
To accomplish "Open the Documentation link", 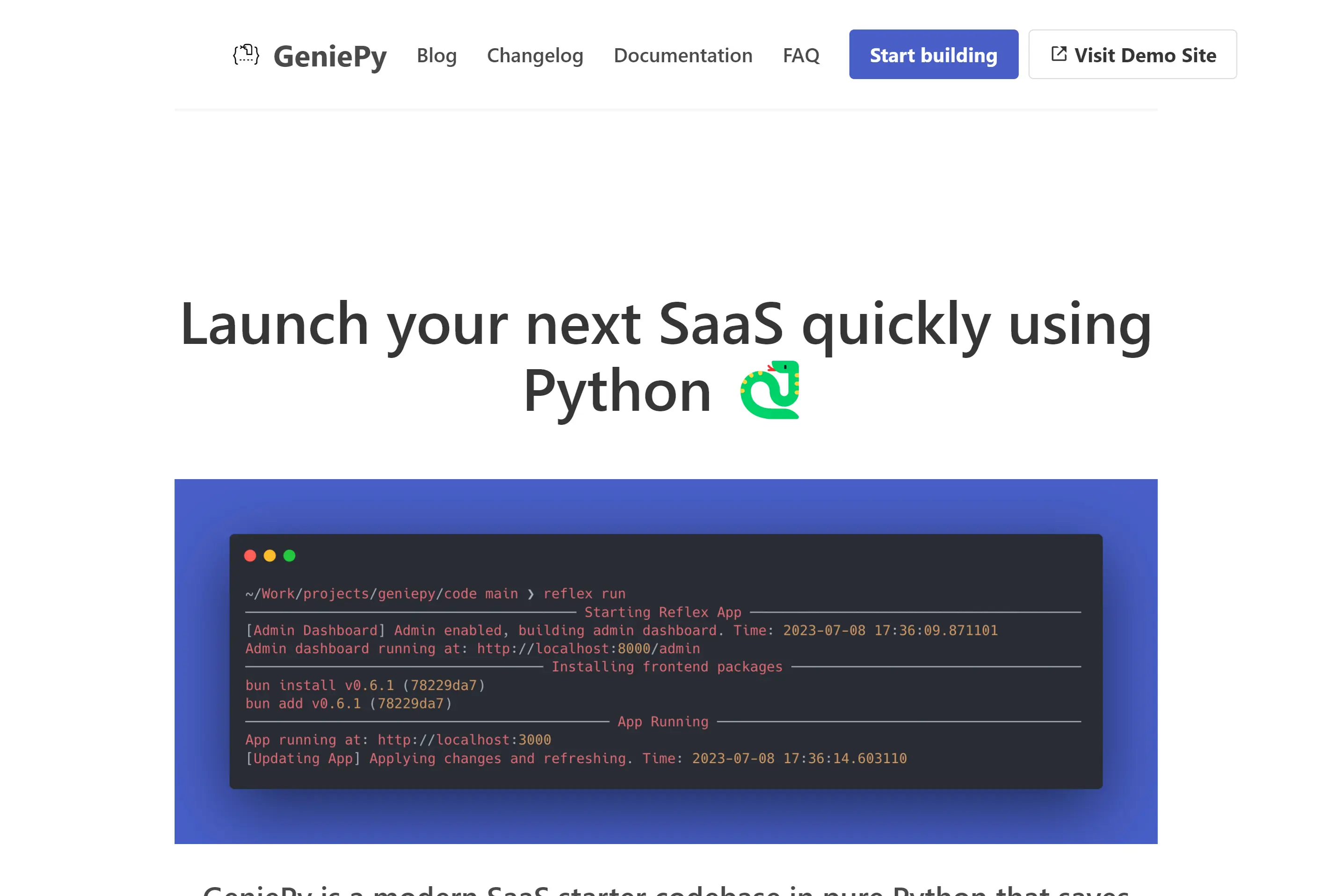I will (683, 55).
